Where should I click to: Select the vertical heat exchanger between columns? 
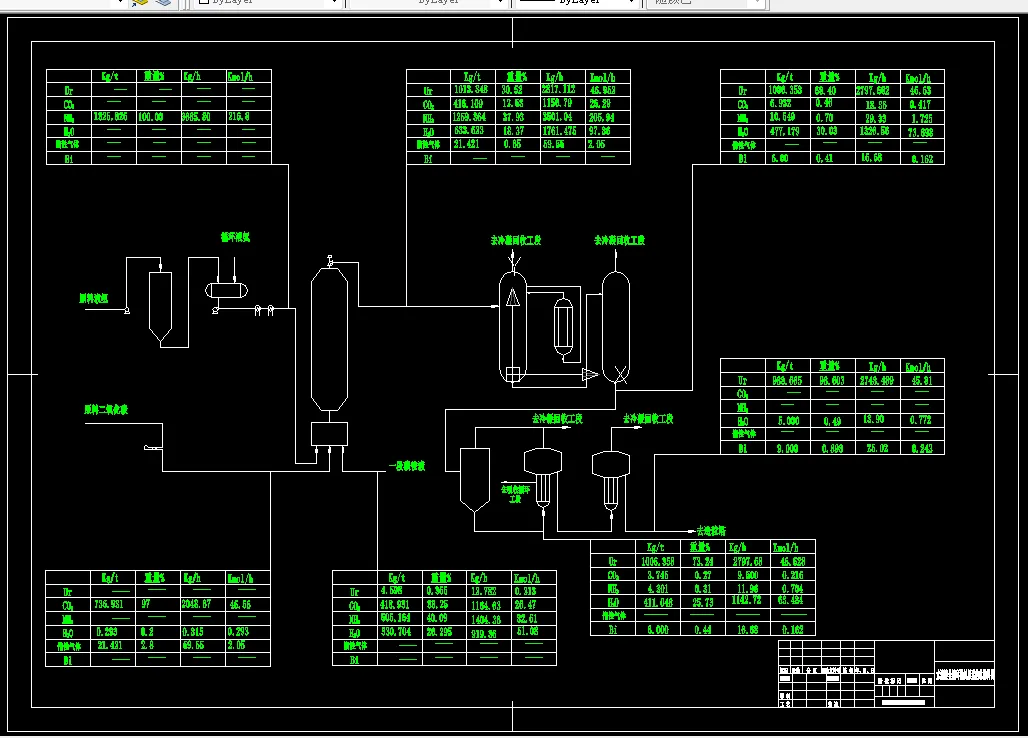tap(563, 326)
